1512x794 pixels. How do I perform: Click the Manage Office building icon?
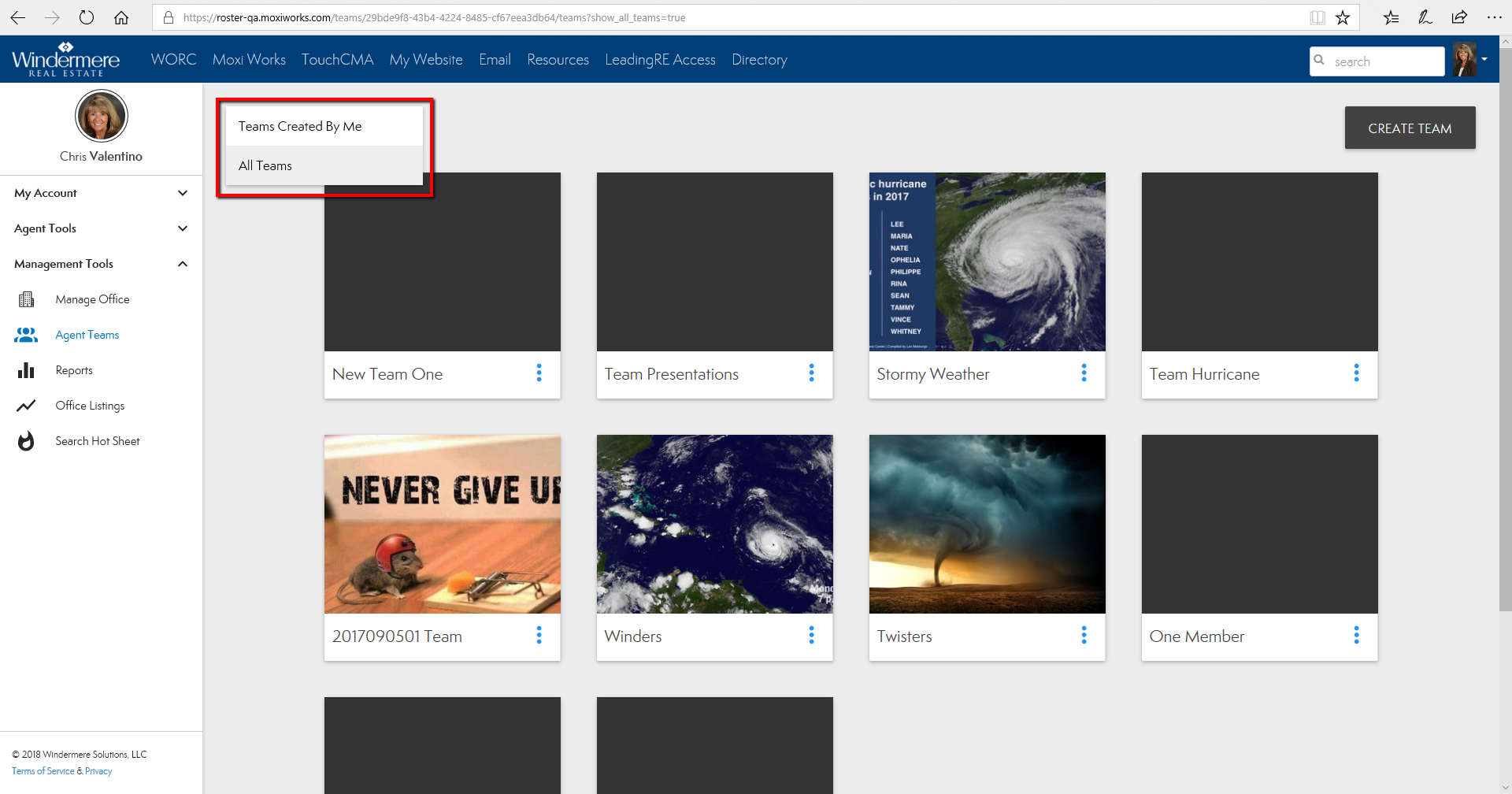26,299
